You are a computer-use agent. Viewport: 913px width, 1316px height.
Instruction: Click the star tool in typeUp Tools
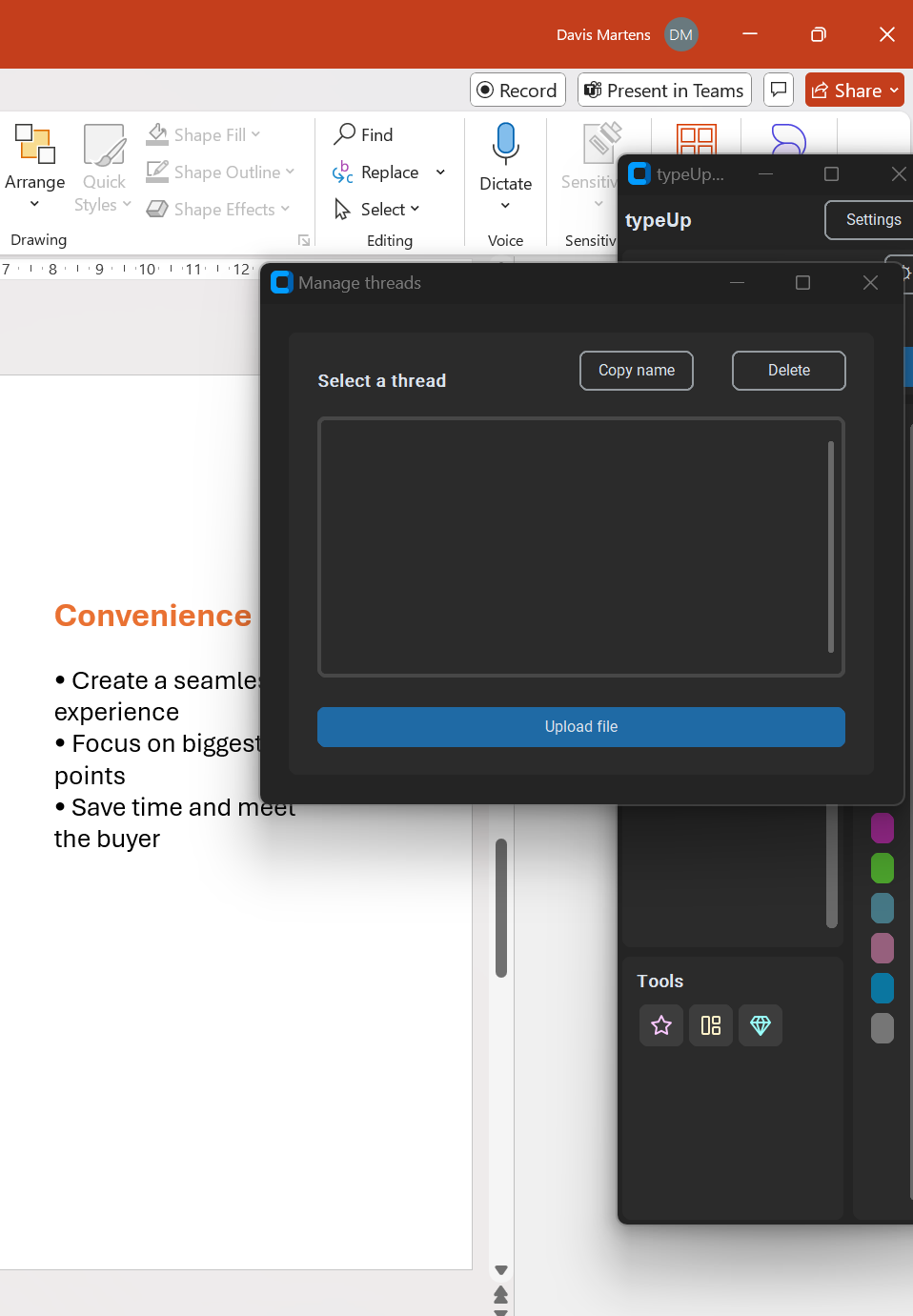[x=661, y=1025]
